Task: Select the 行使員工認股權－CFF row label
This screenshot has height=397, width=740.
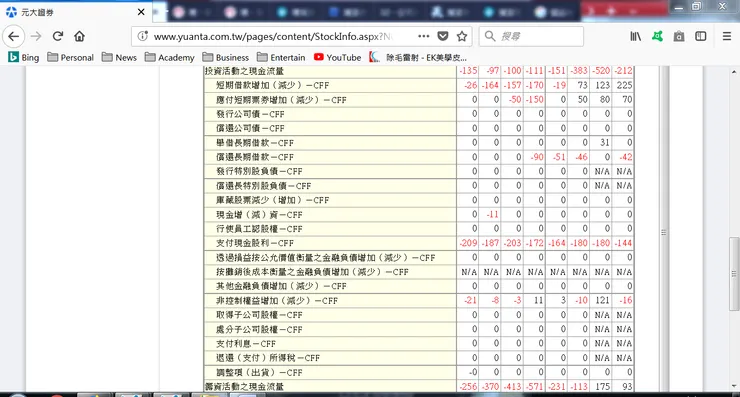Action: [x=259, y=229]
